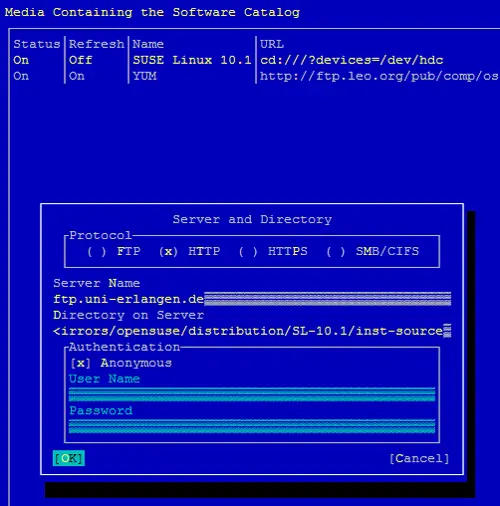Select the SMB/CIFS protocol radio button

coord(372,251)
